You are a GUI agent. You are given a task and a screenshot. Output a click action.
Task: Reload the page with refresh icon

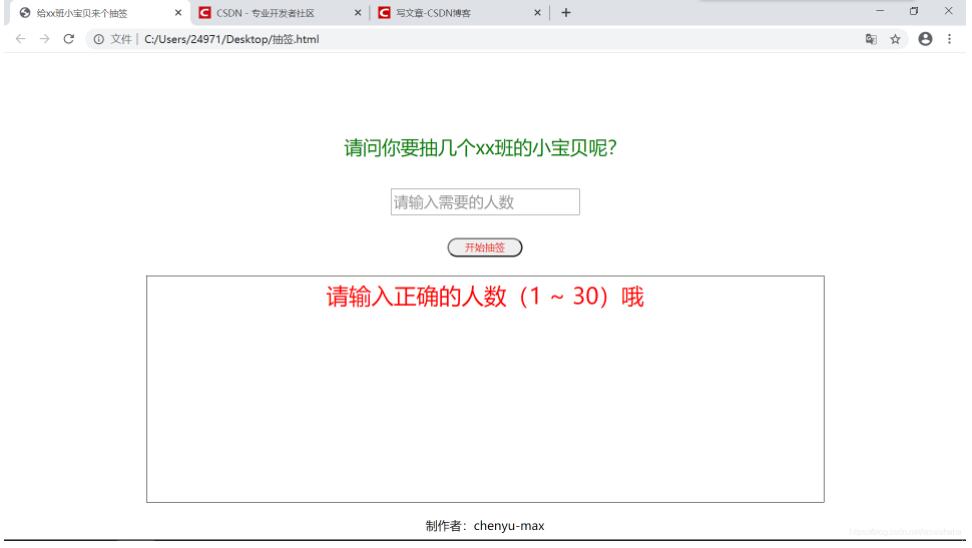(69, 39)
